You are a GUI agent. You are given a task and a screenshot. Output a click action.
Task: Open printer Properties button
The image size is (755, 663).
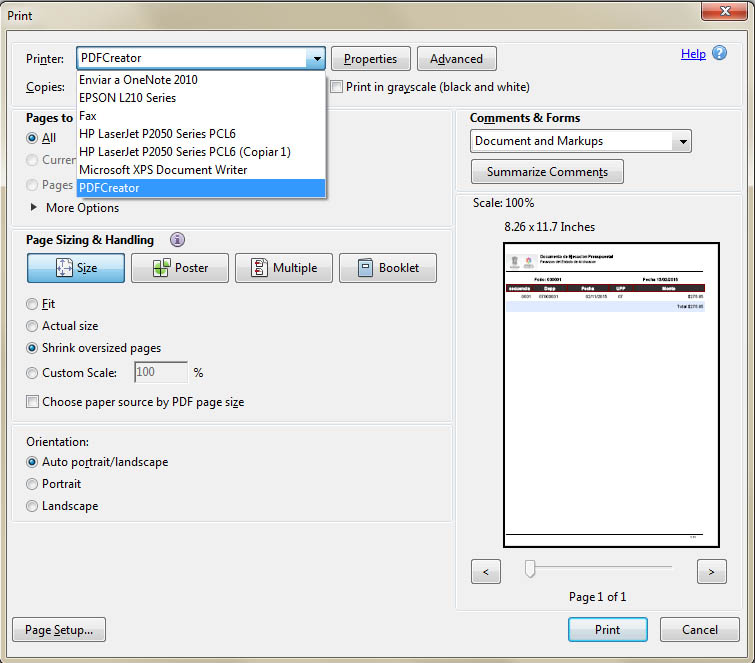point(371,59)
